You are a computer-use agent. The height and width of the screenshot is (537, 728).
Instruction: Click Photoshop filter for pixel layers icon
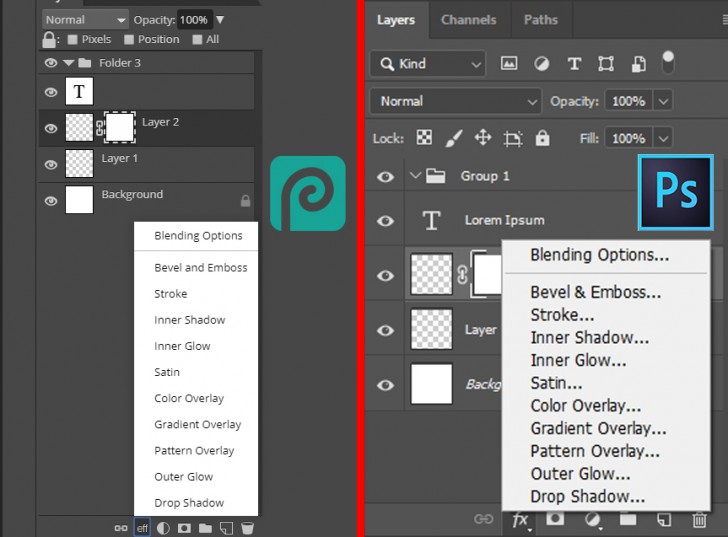[509, 63]
